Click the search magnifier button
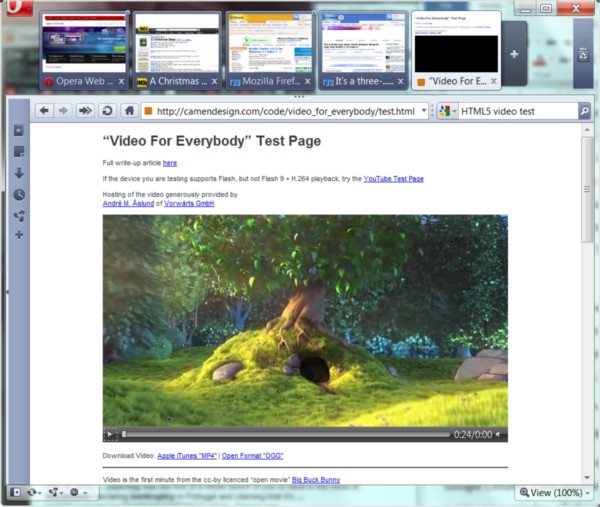This screenshot has height=507, width=600. 584,111
